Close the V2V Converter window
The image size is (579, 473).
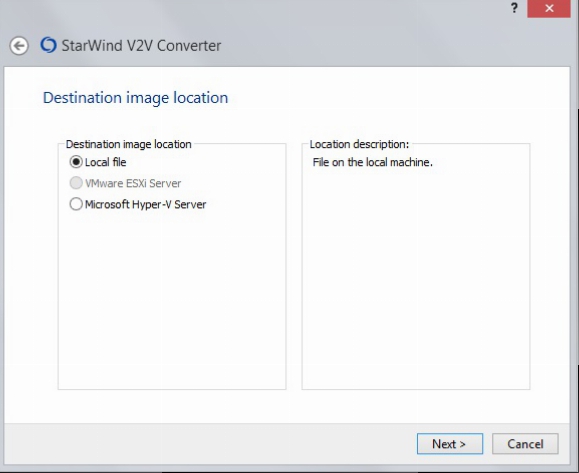pos(549,8)
